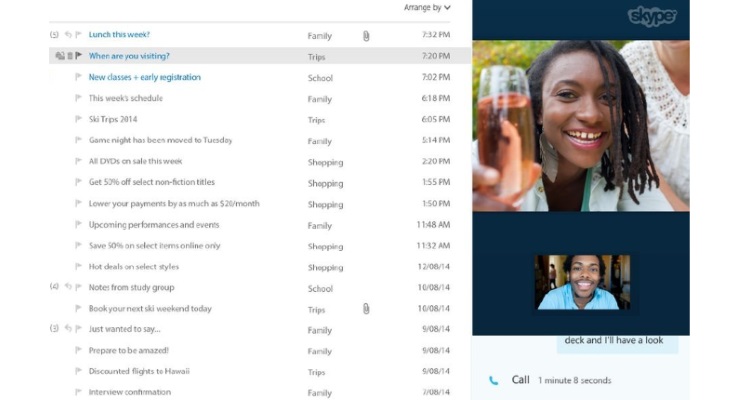Click the reply-all icon on 'When are you visiting?'

60,57
